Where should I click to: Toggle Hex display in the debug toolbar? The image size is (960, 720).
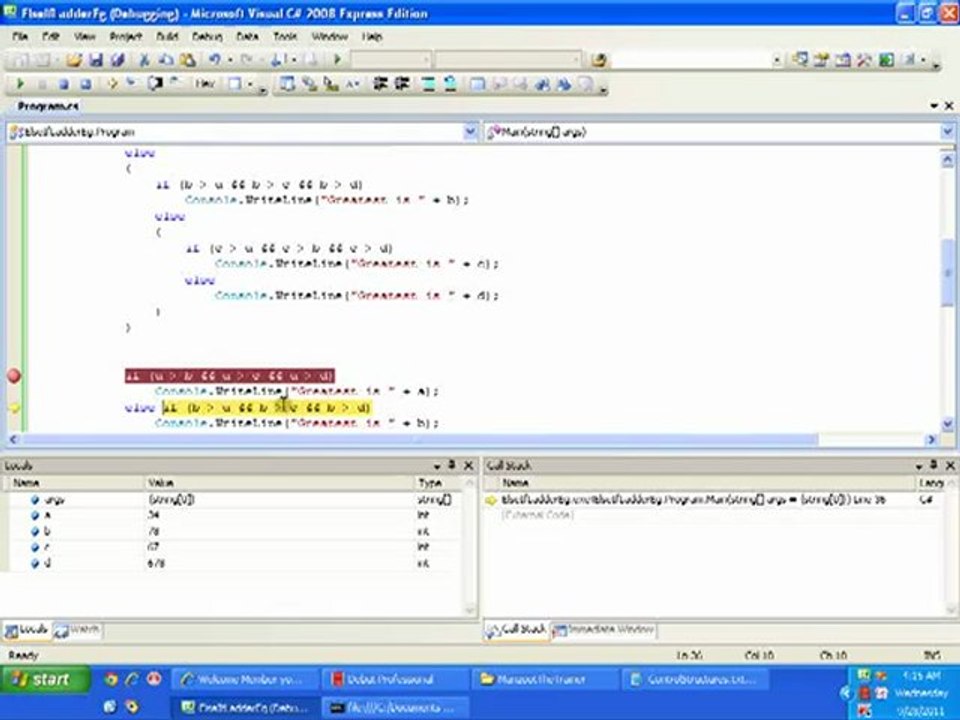click(204, 84)
